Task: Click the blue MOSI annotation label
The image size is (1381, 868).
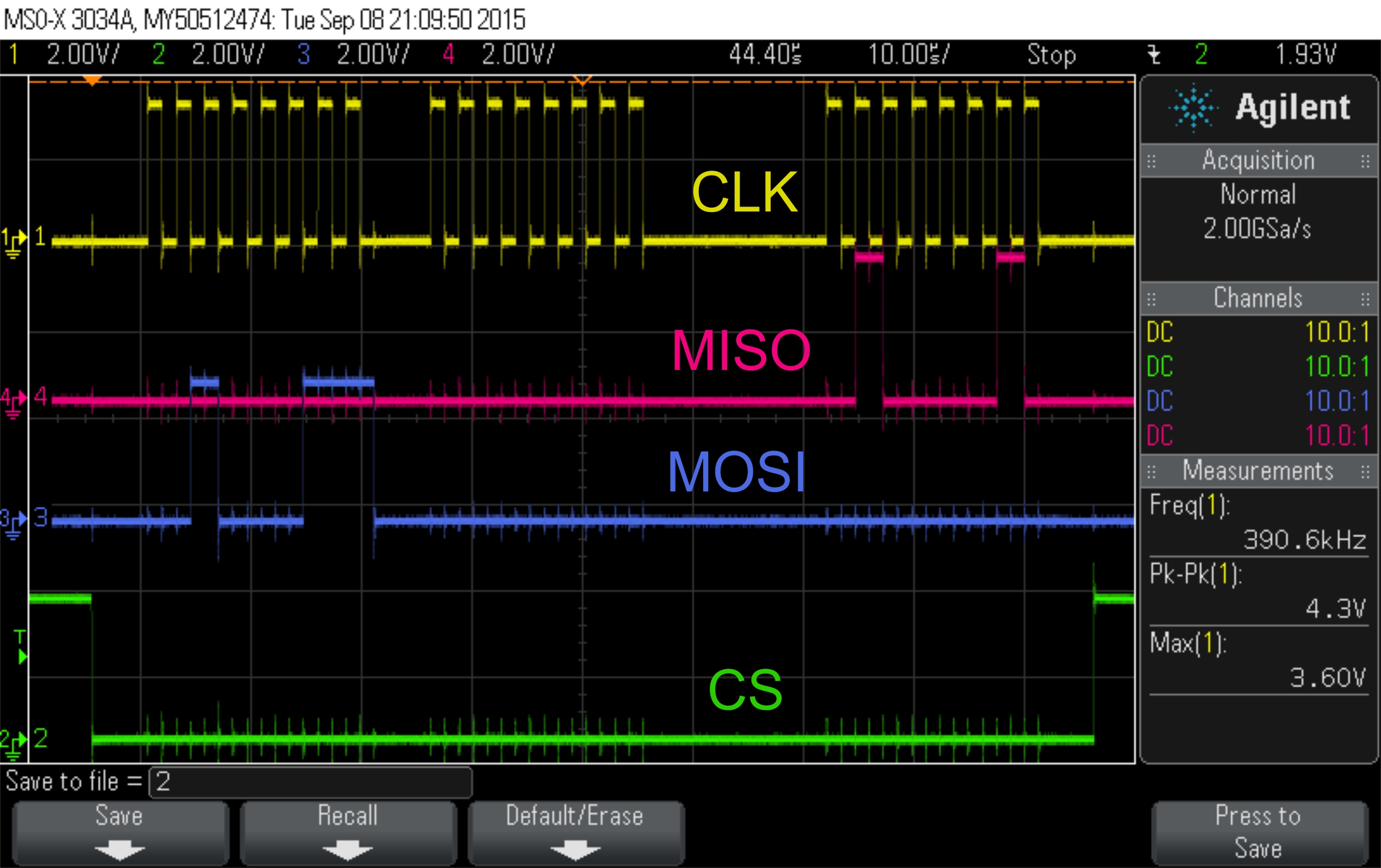Action: (736, 472)
